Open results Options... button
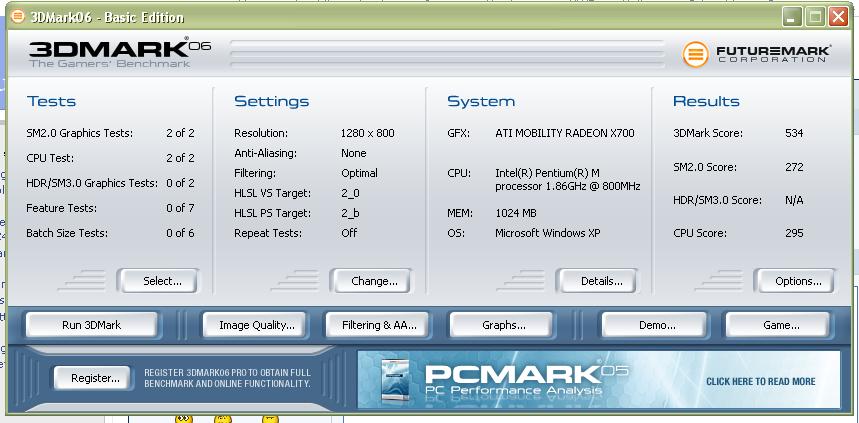The image size is (859, 423). click(x=794, y=281)
